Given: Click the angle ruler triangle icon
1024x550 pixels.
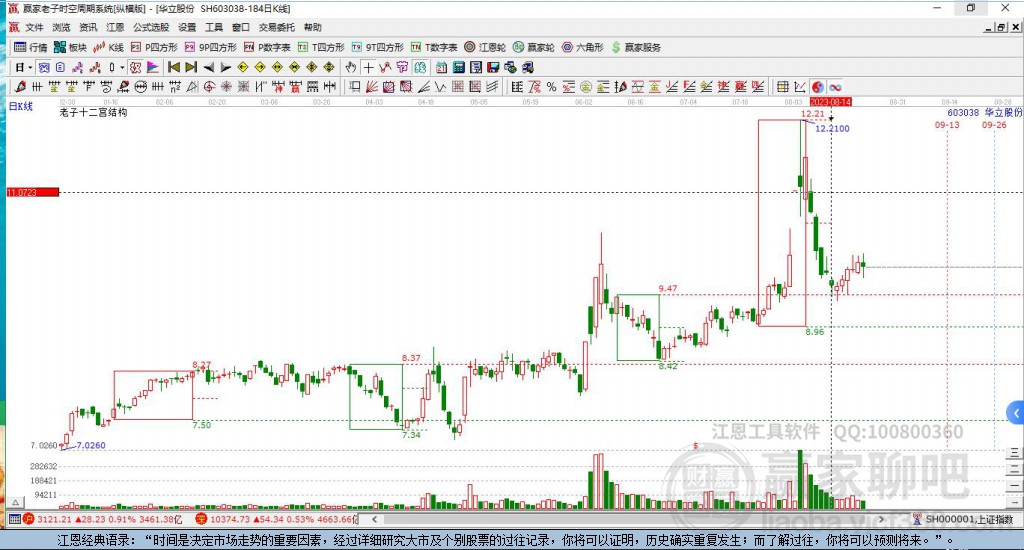Looking at the screenshot, I should click(192, 87).
